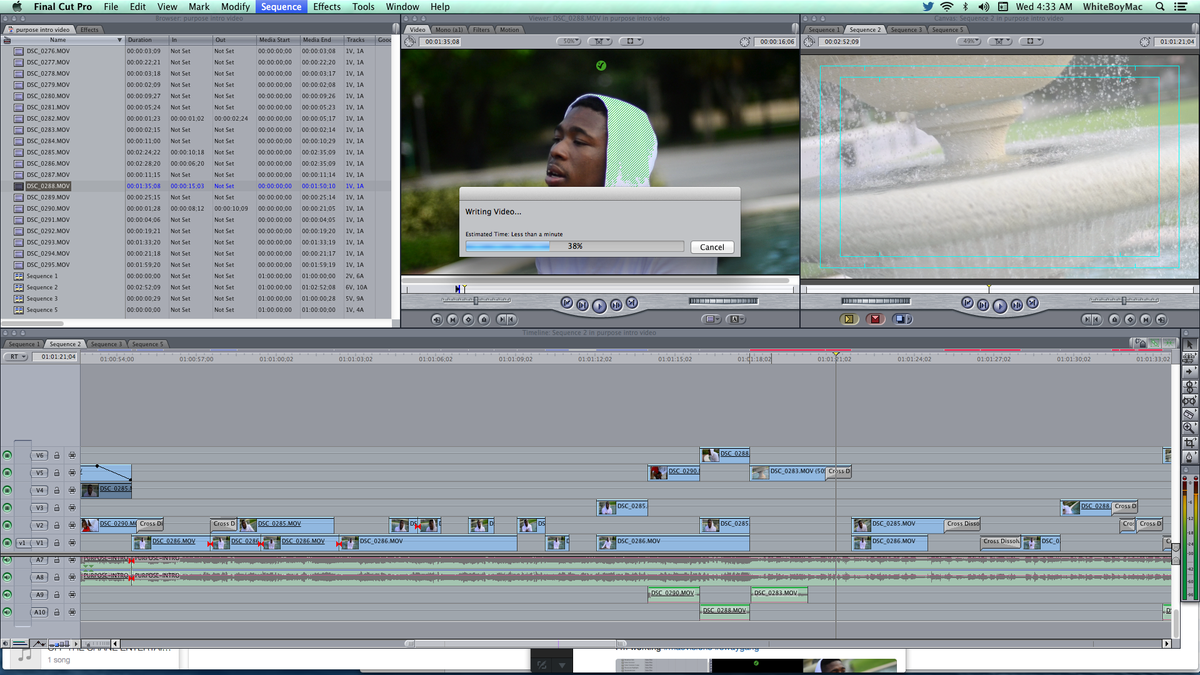Choose the Select Track Forward tool
The image size is (1200, 675).
[x=1190, y=372]
